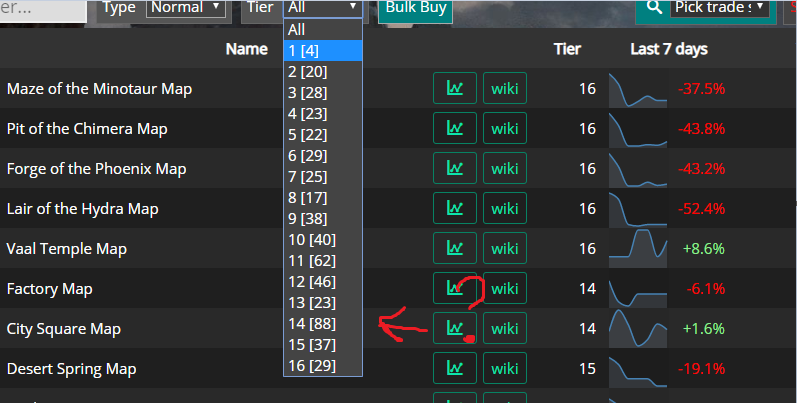797x403 pixels.
Task: Focus the search filter input field
Action: [x=43, y=10]
